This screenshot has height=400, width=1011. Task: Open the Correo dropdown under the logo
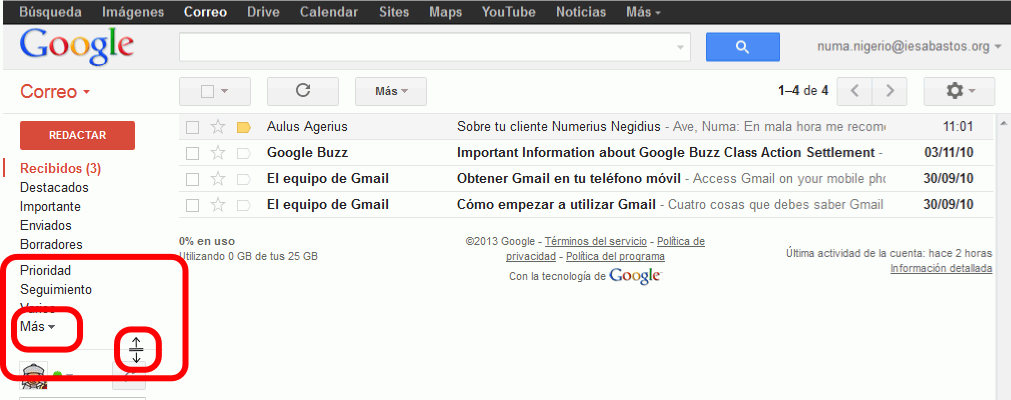(55, 92)
